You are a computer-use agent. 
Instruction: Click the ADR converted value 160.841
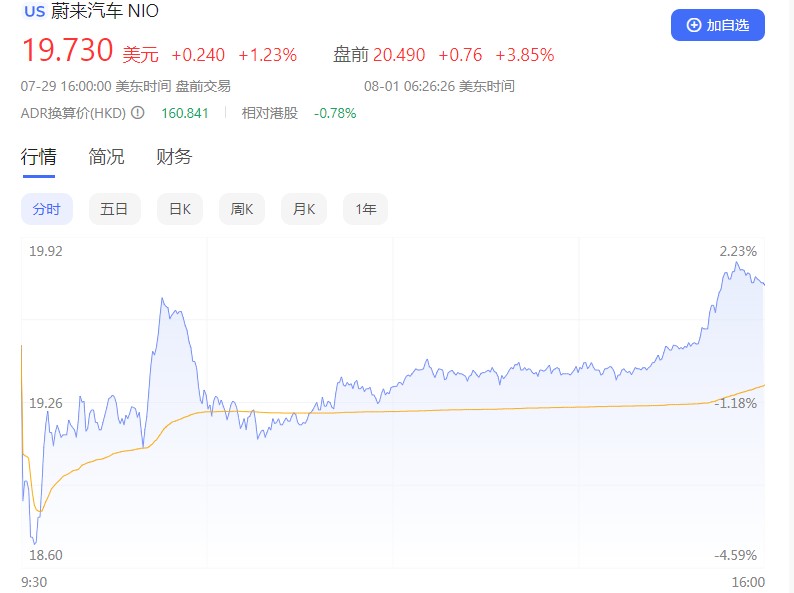[x=185, y=113]
